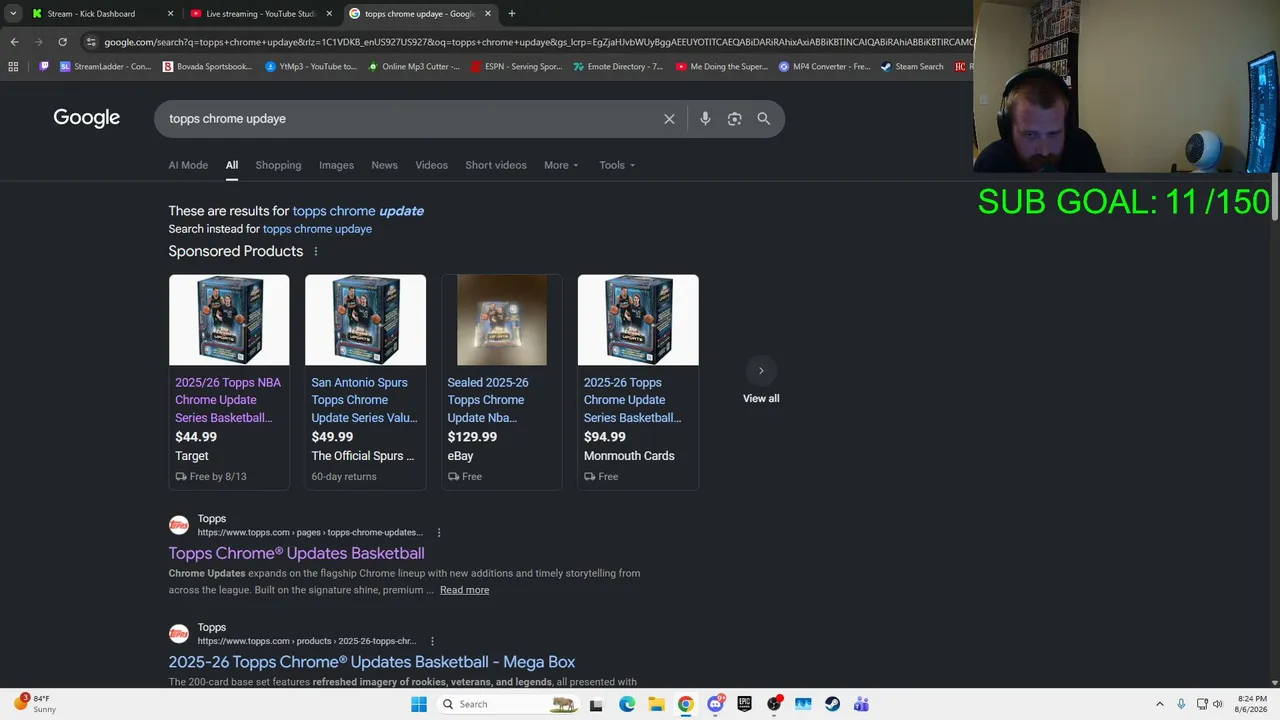View site information in the address bar
This screenshot has width=1280, height=720.
[91, 42]
